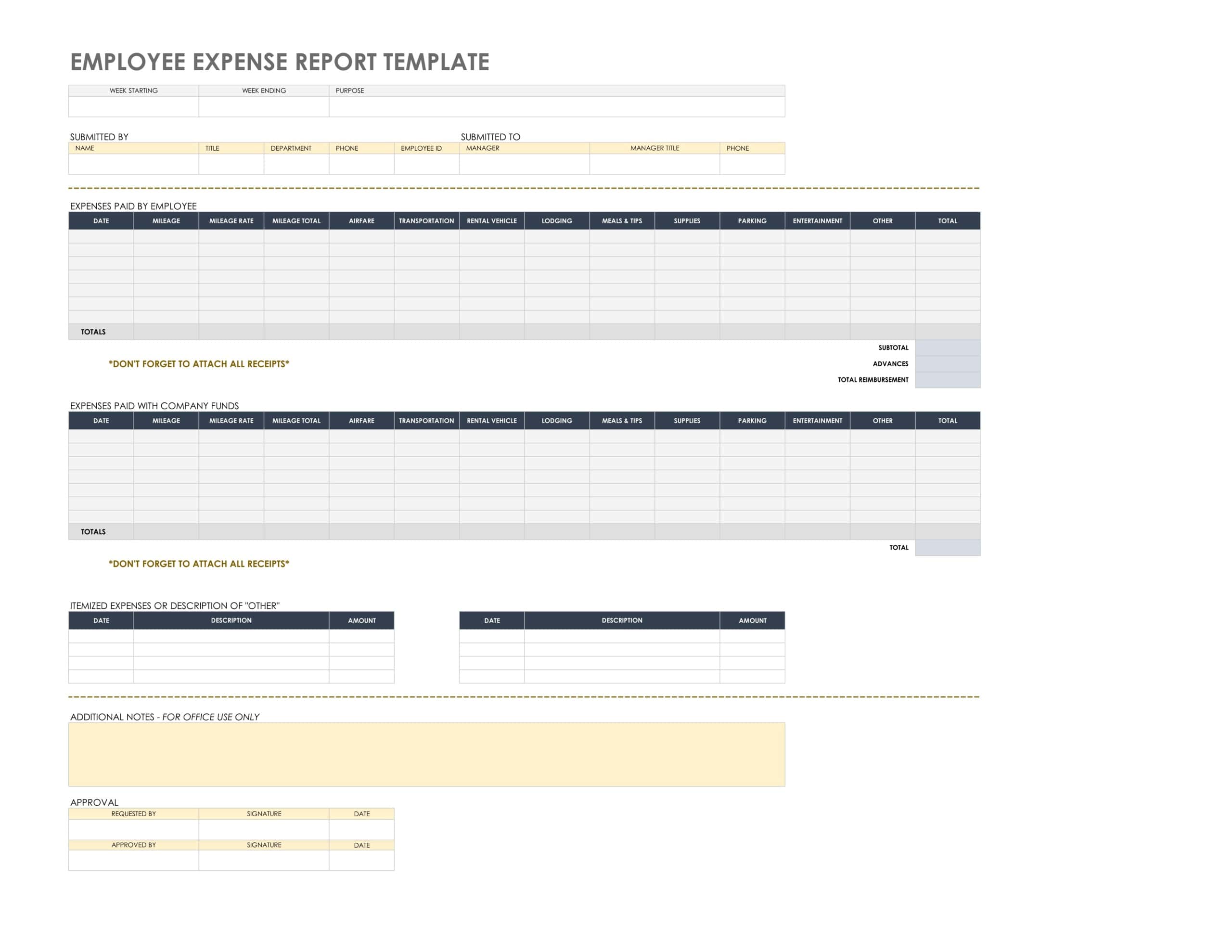Click the Approved By entry field
Viewport: 1232px width, 952px height.
coord(134,861)
